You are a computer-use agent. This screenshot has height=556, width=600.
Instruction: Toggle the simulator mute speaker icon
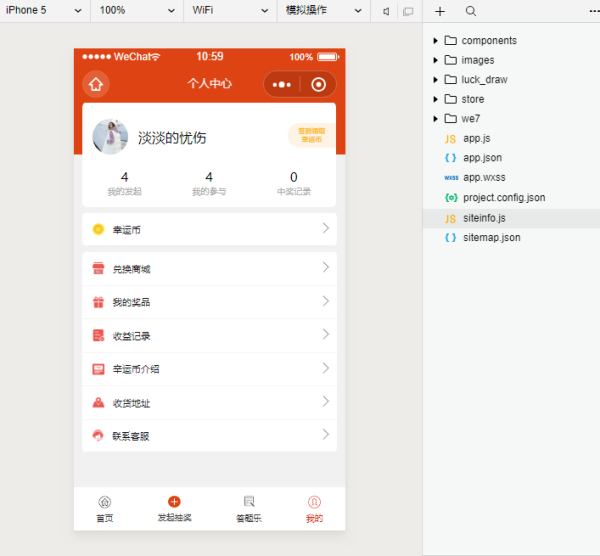(386, 11)
